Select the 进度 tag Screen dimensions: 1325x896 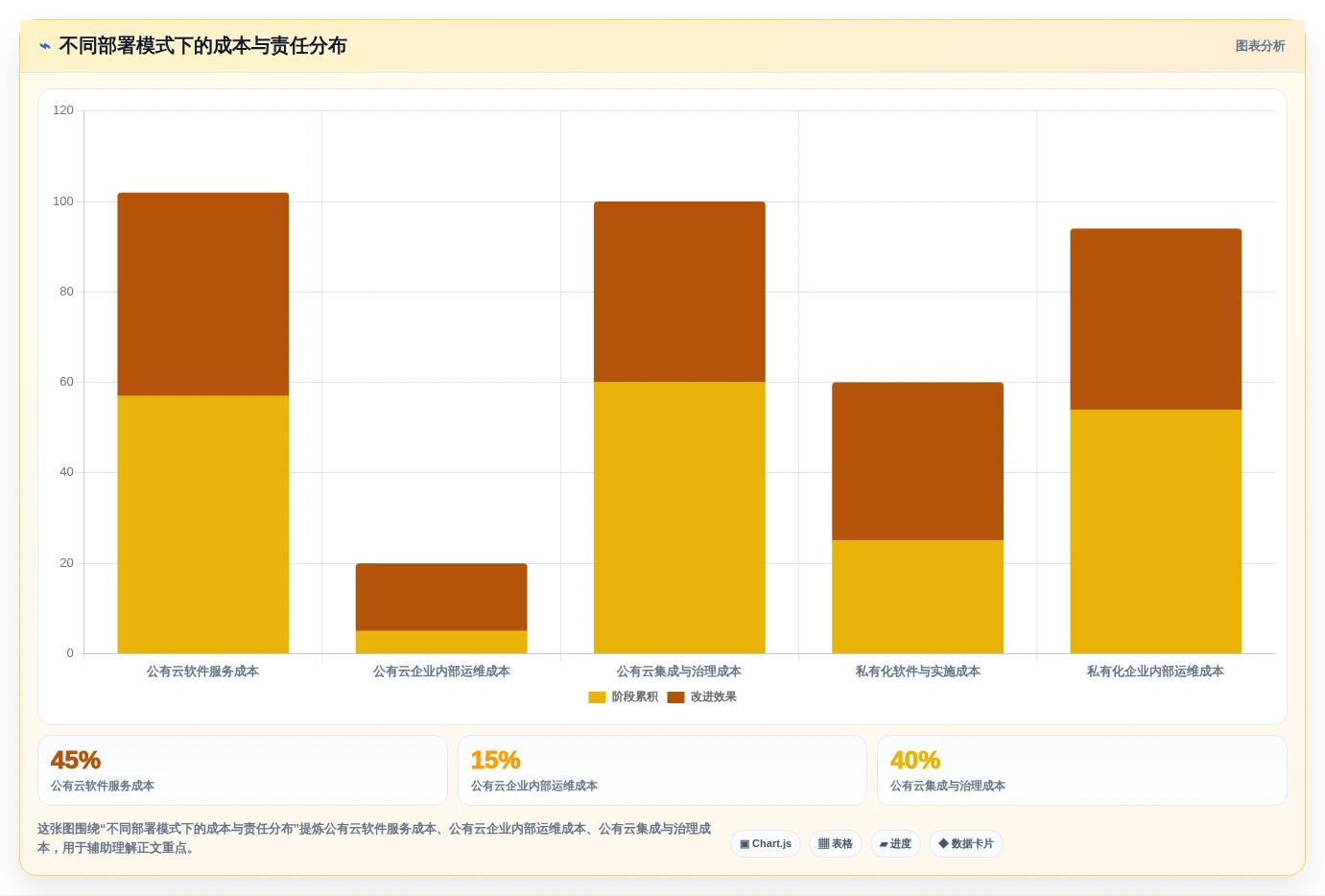point(895,844)
